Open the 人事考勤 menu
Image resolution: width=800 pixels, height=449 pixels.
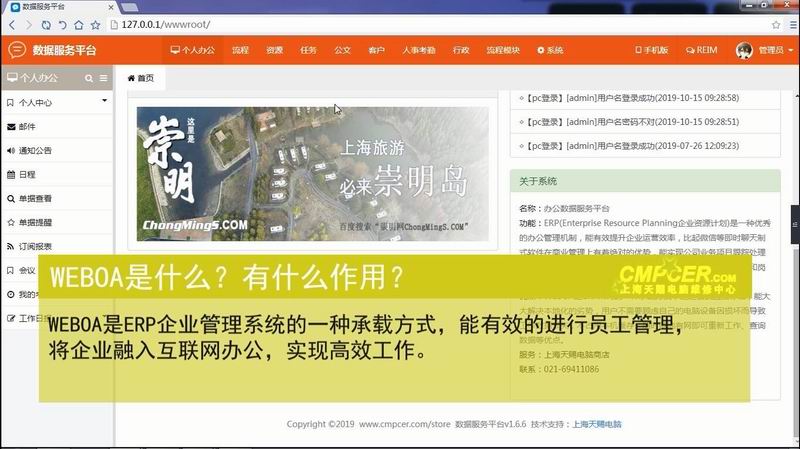(x=418, y=50)
